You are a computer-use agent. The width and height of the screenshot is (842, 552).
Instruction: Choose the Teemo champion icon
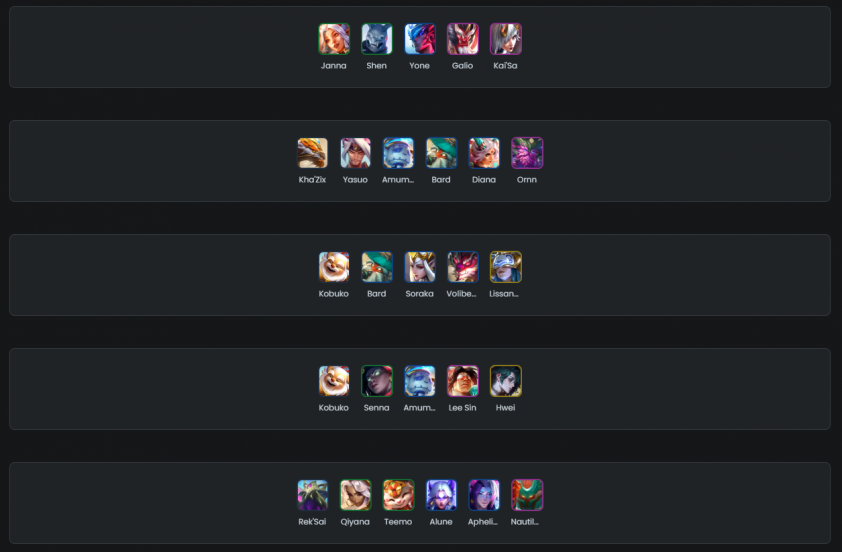tap(398, 495)
